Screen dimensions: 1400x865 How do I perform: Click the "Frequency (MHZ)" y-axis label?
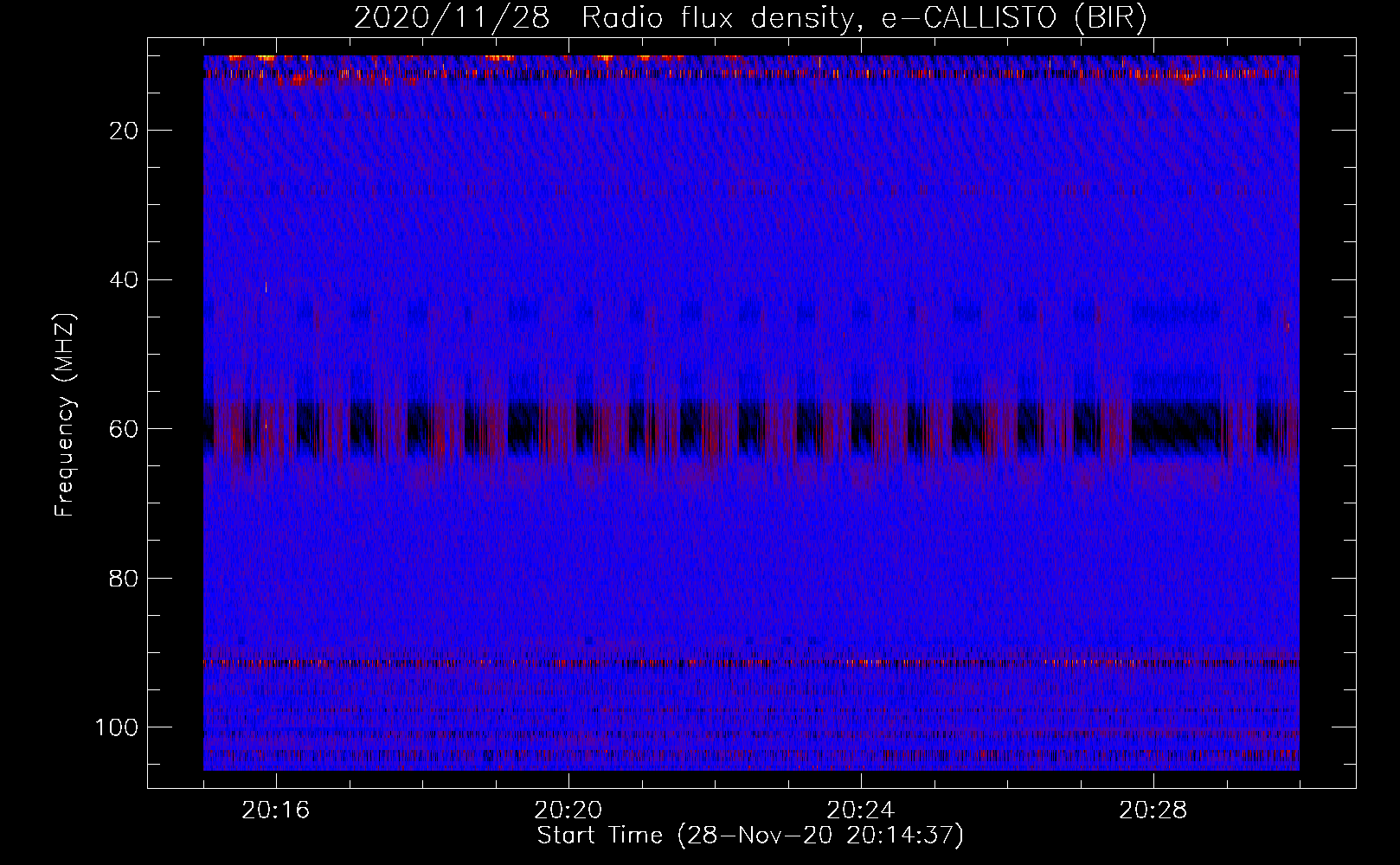pyautogui.click(x=65, y=415)
